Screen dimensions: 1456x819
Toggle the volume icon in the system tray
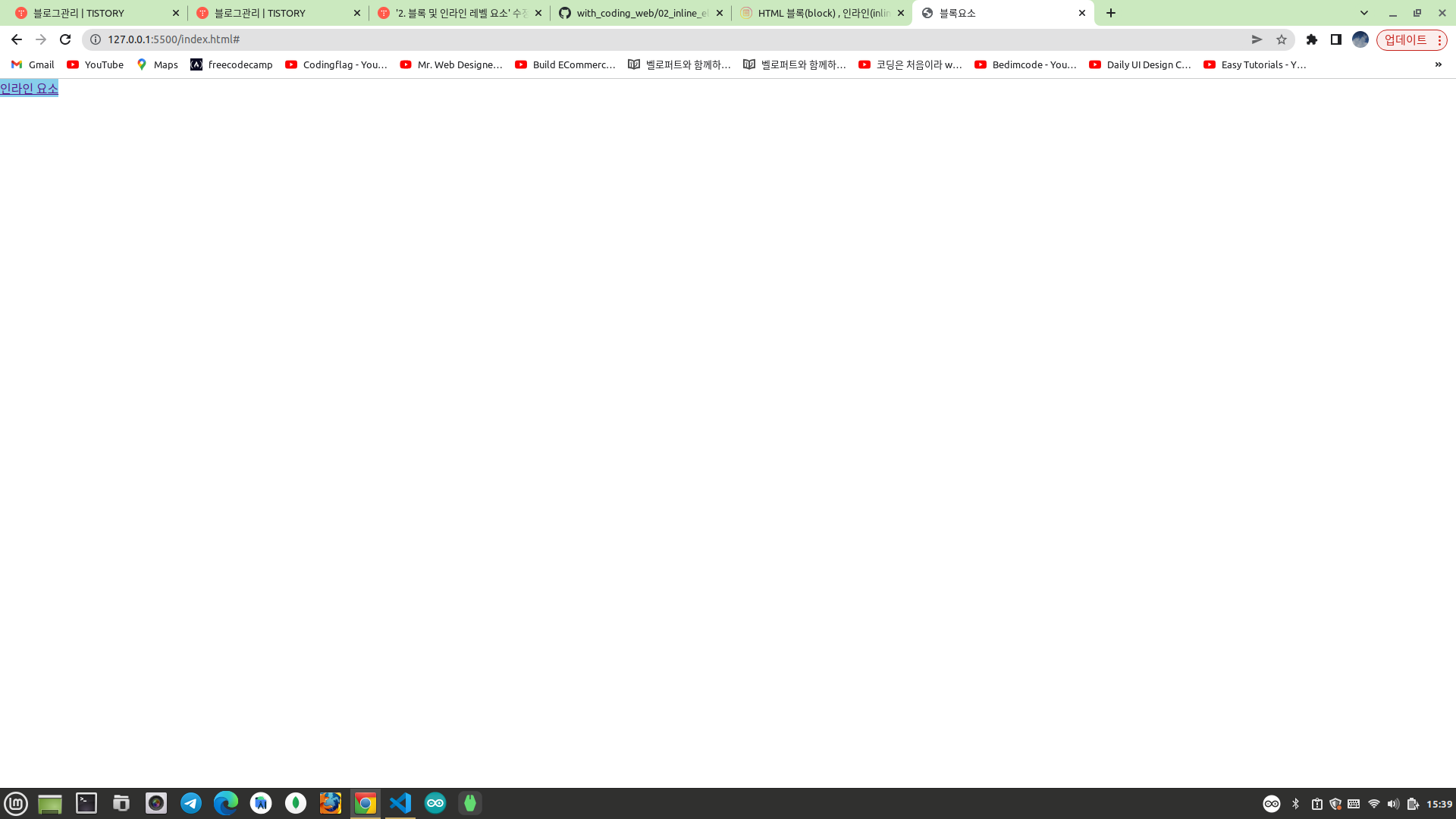click(1393, 804)
